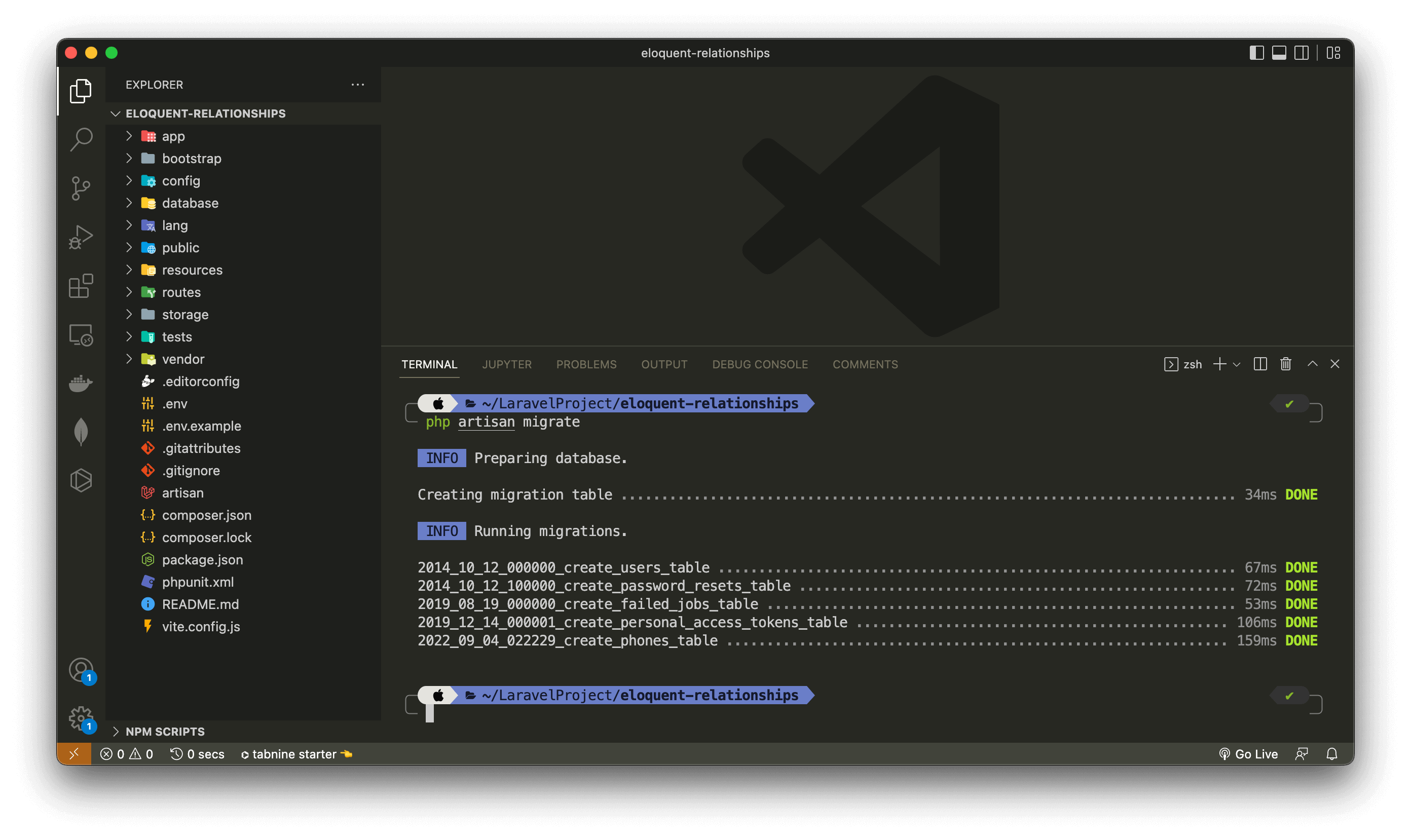The image size is (1411, 840).
Task: Open the Extensions view
Action: 81,286
